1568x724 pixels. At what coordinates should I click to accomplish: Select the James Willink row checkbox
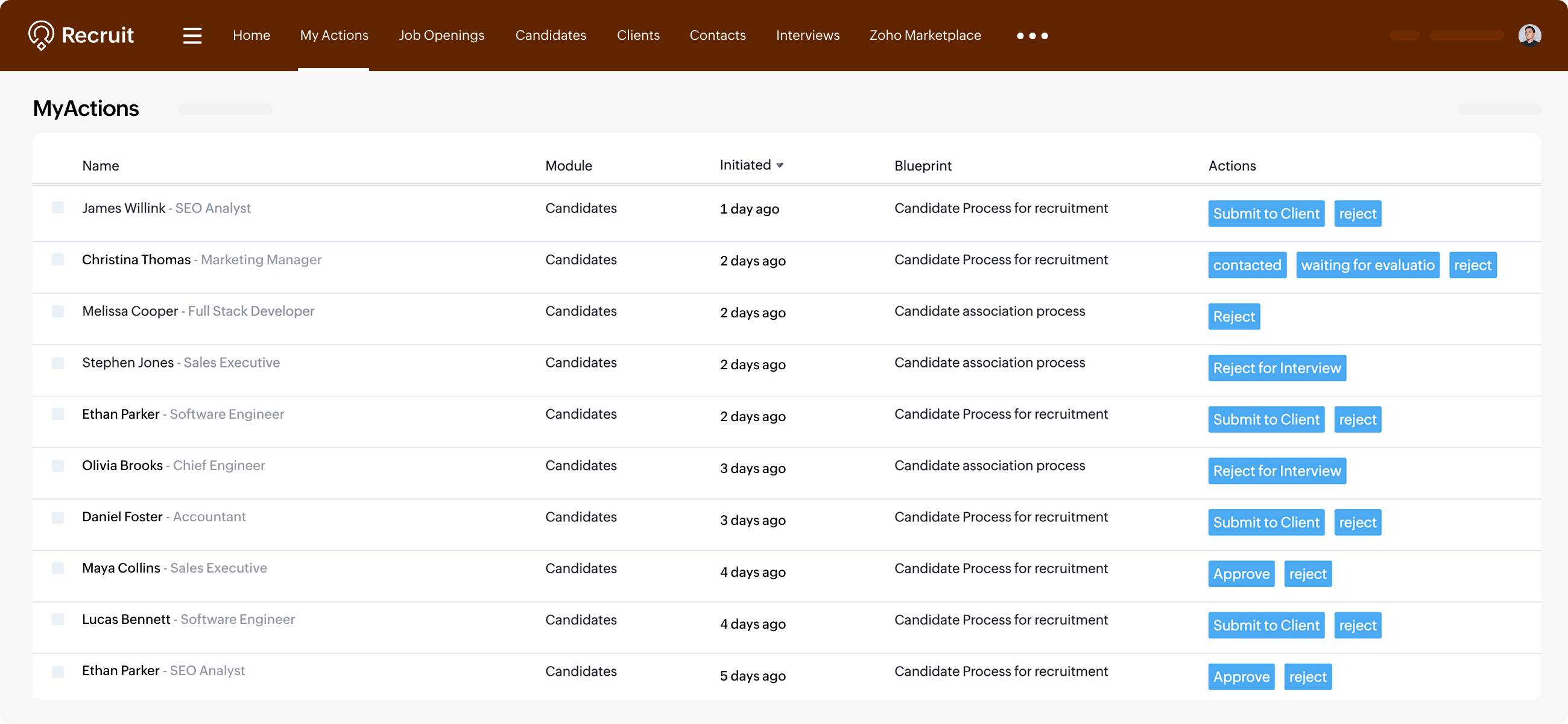tap(58, 208)
